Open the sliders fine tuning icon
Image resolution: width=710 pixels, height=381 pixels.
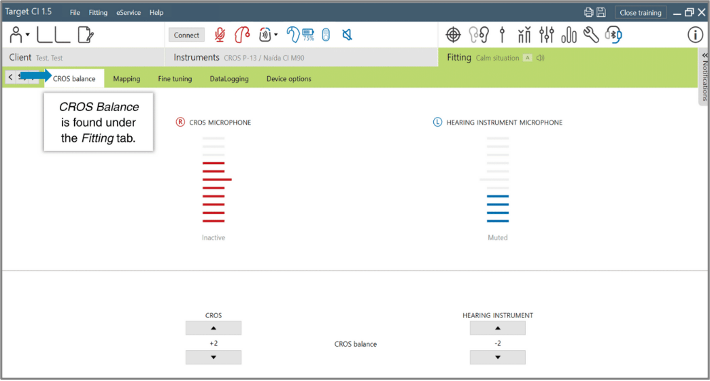[x=547, y=35]
